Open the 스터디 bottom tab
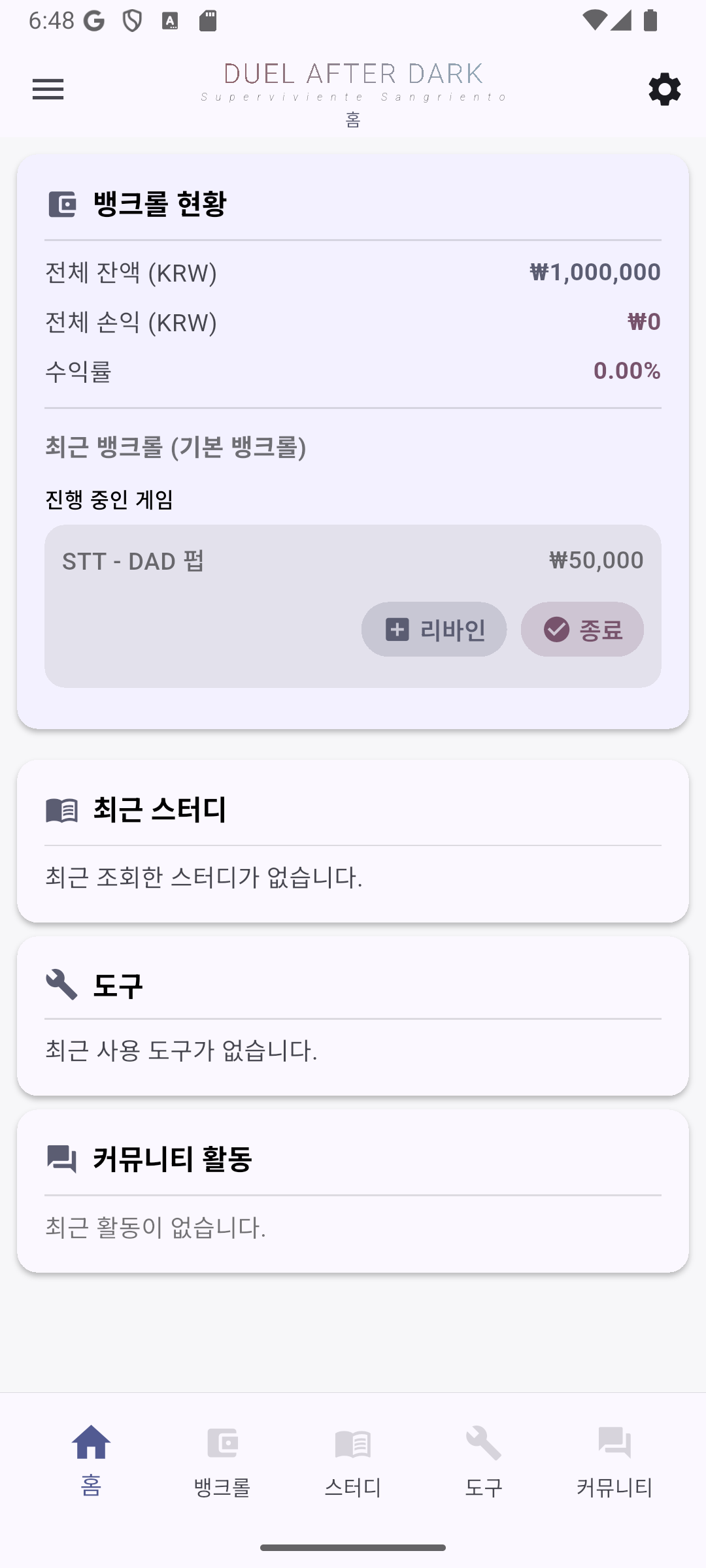Image resolution: width=706 pixels, height=1568 pixels. pos(353,1460)
